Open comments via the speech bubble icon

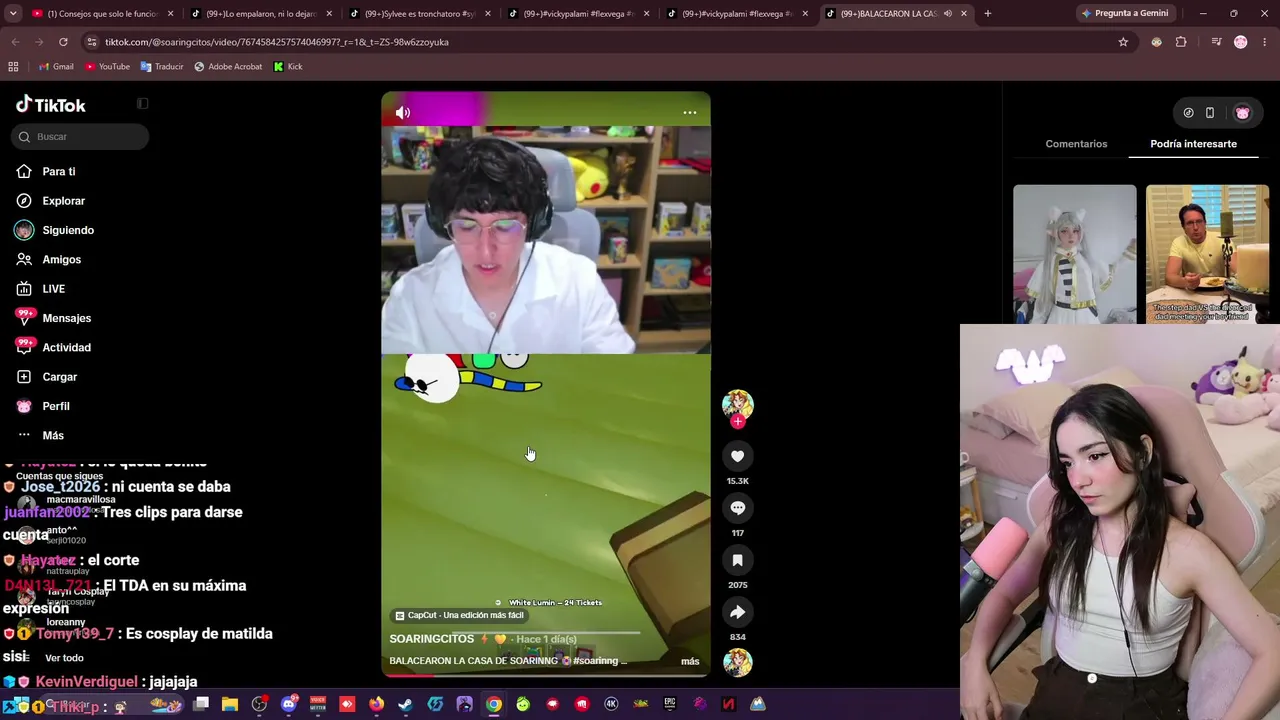point(738,508)
